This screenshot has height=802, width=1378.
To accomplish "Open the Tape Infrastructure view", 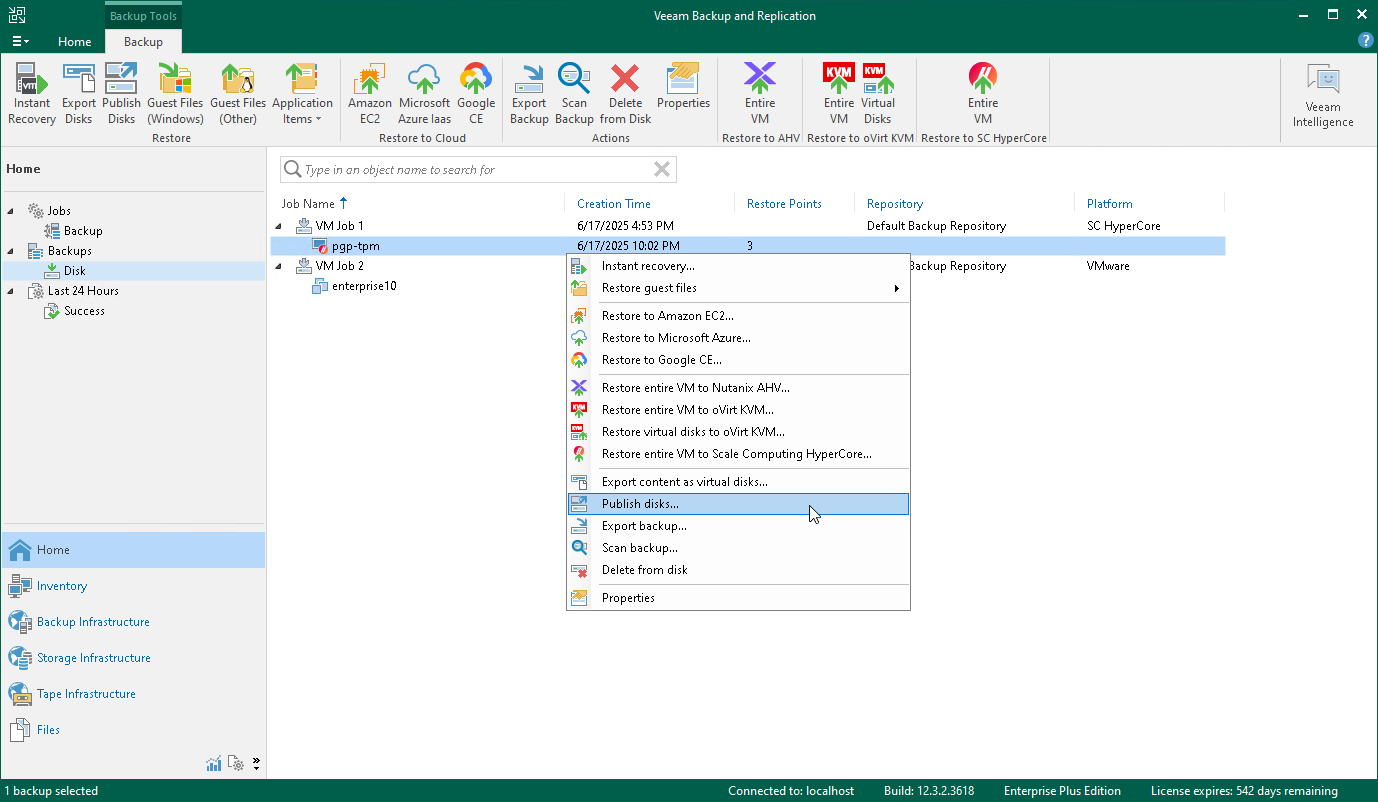I will point(133,694).
